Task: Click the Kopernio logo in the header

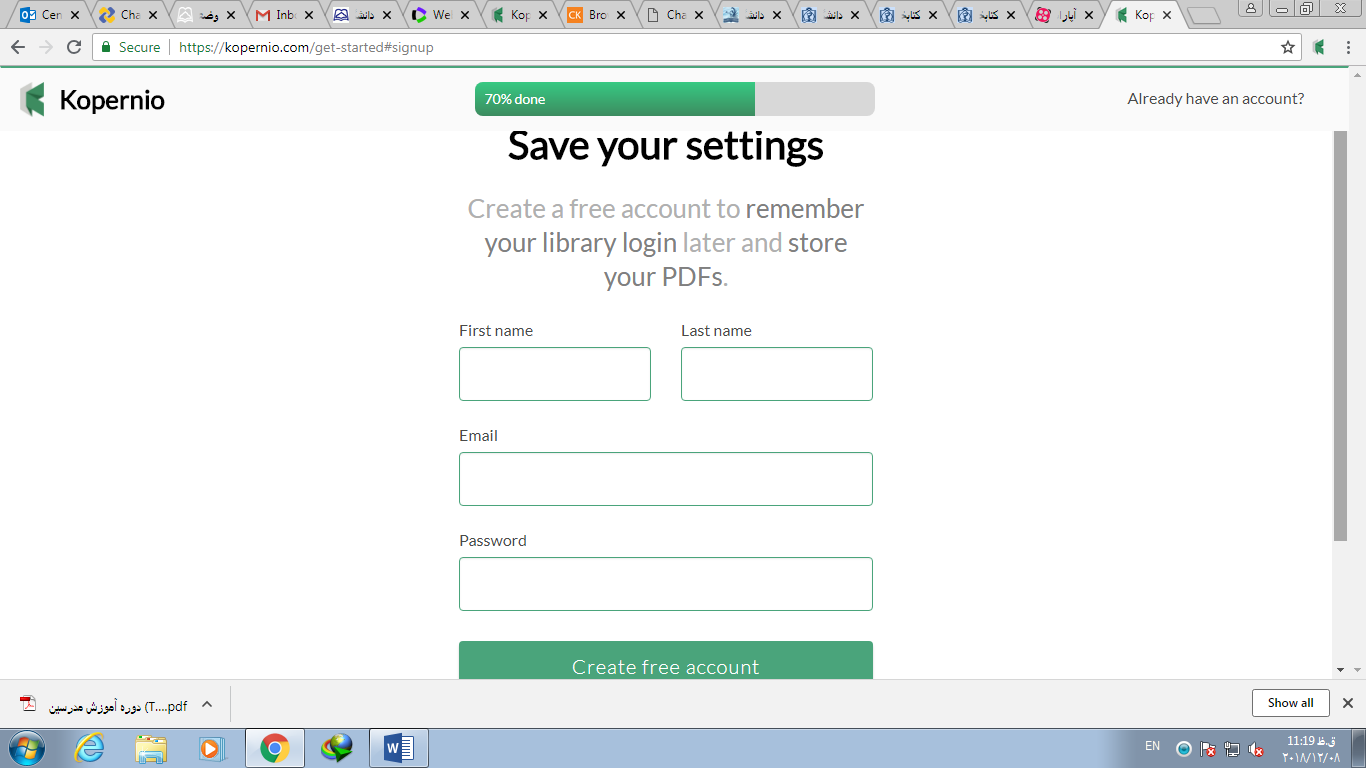Action: pos(92,100)
